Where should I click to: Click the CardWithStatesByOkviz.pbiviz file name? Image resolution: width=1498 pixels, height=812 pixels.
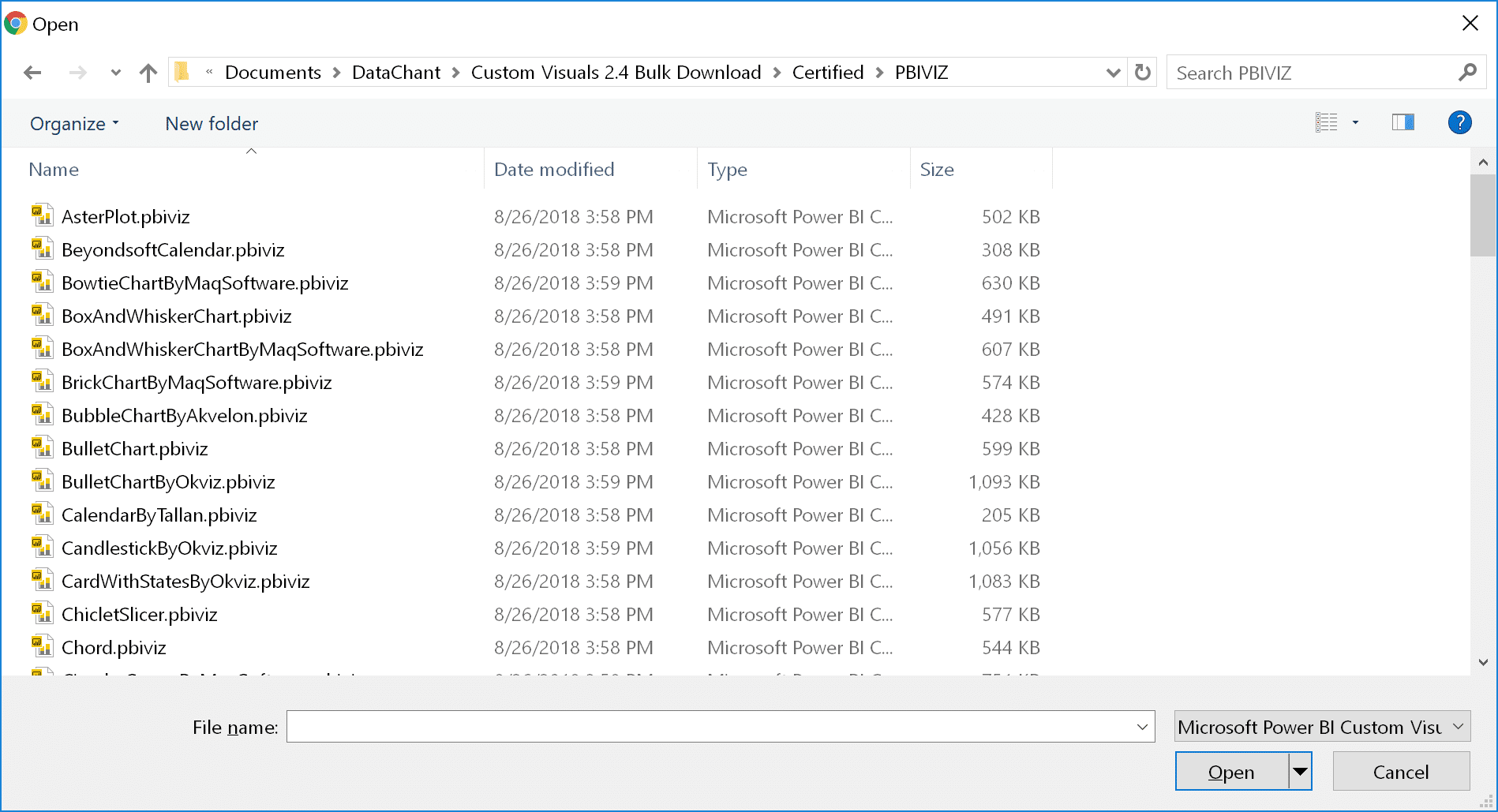(185, 582)
